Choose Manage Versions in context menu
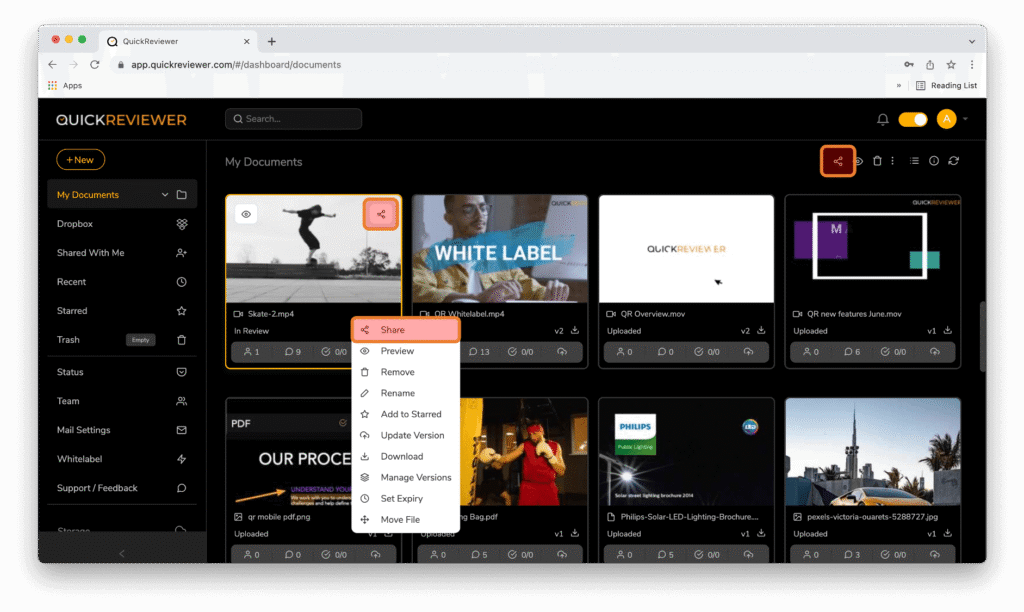Screen dimensions: 1024x612 [415, 477]
